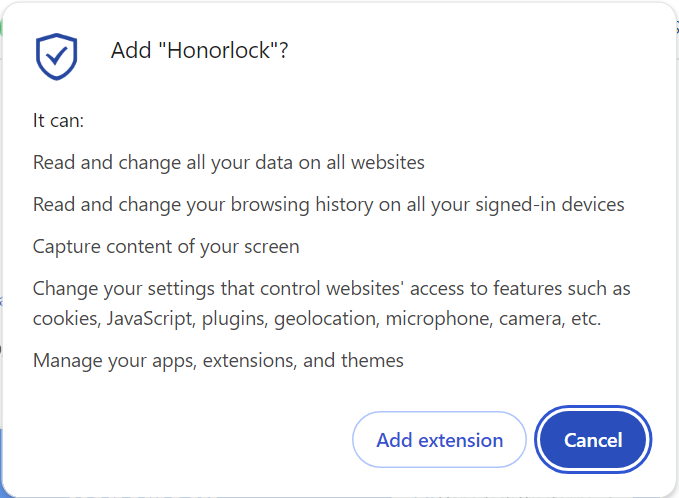Select the "Read and change all your data" line
The height and width of the screenshot is (498, 679).
[228, 162]
